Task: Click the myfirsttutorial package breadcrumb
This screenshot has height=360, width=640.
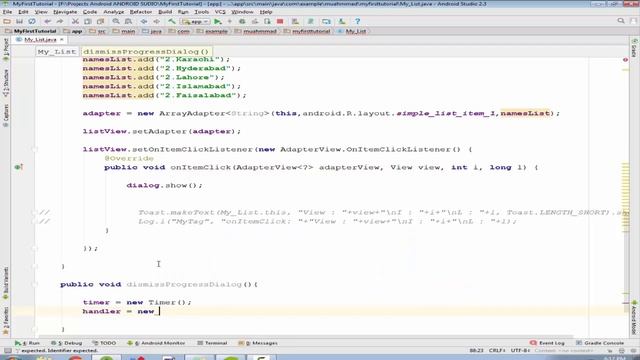Action: [307, 31]
